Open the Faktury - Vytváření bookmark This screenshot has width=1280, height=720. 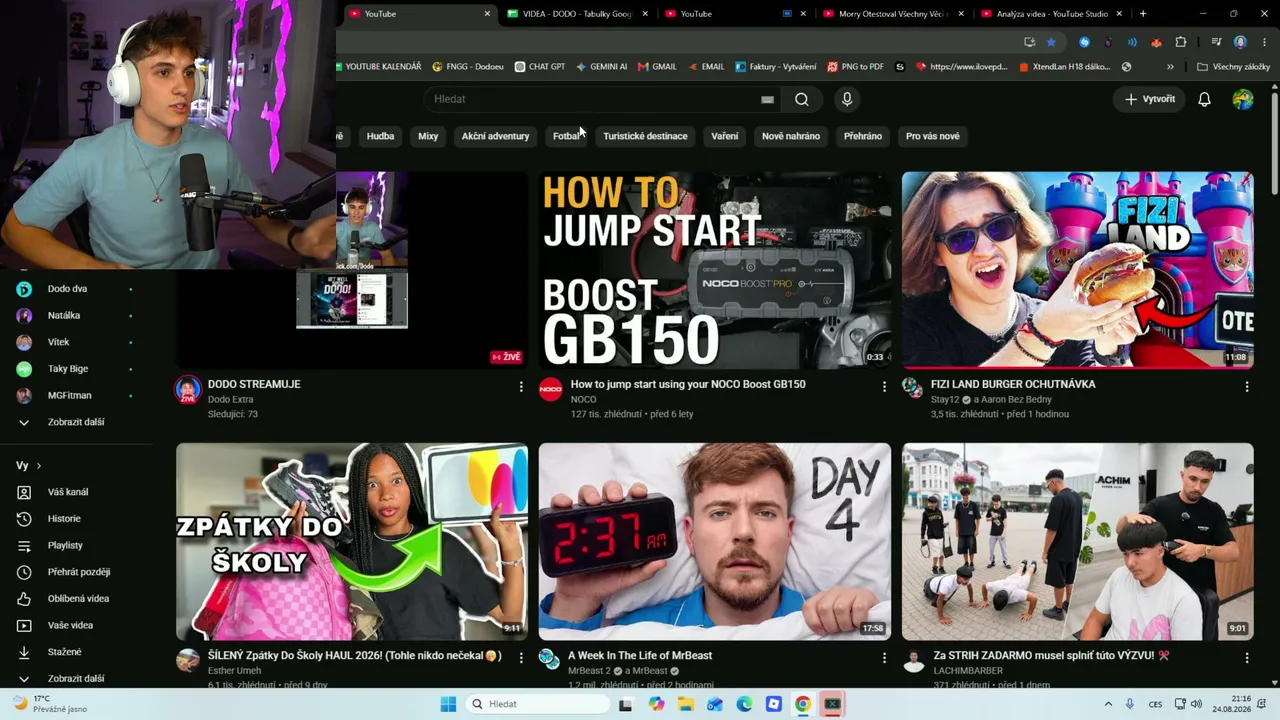click(x=775, y=67)
